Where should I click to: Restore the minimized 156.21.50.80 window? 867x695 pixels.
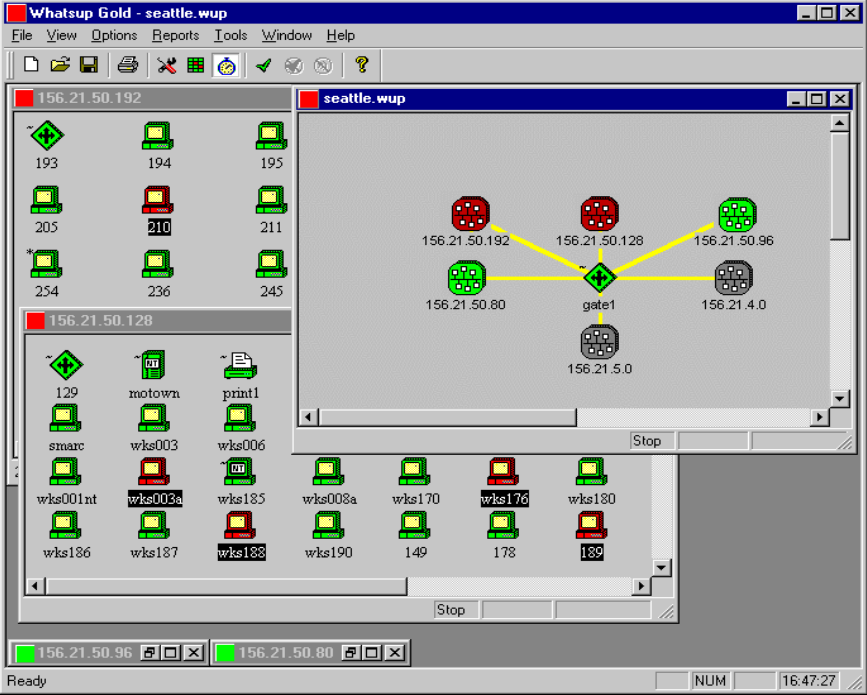[x=350, y=653]
